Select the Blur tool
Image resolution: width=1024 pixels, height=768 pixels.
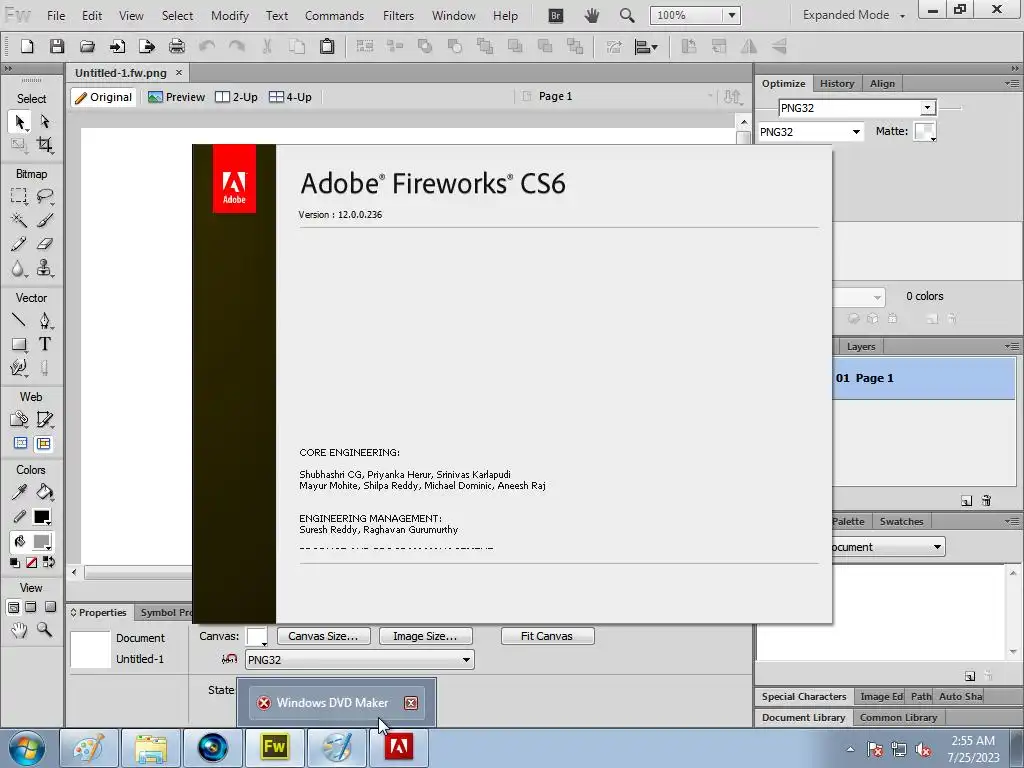pos(19,268)
